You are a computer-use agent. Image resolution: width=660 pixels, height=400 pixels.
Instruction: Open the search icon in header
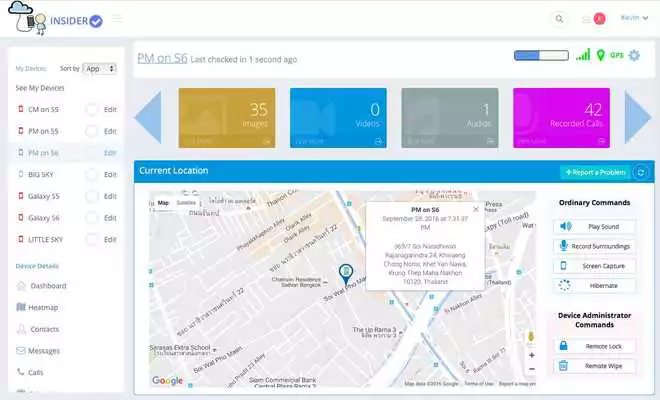[559, 19]
